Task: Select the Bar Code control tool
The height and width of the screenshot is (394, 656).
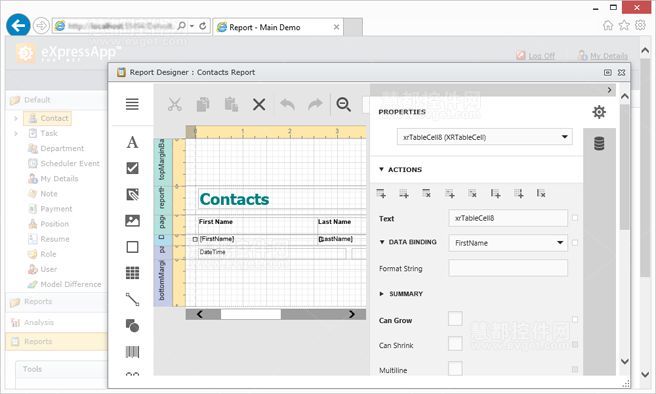Action: click(132, 352)
